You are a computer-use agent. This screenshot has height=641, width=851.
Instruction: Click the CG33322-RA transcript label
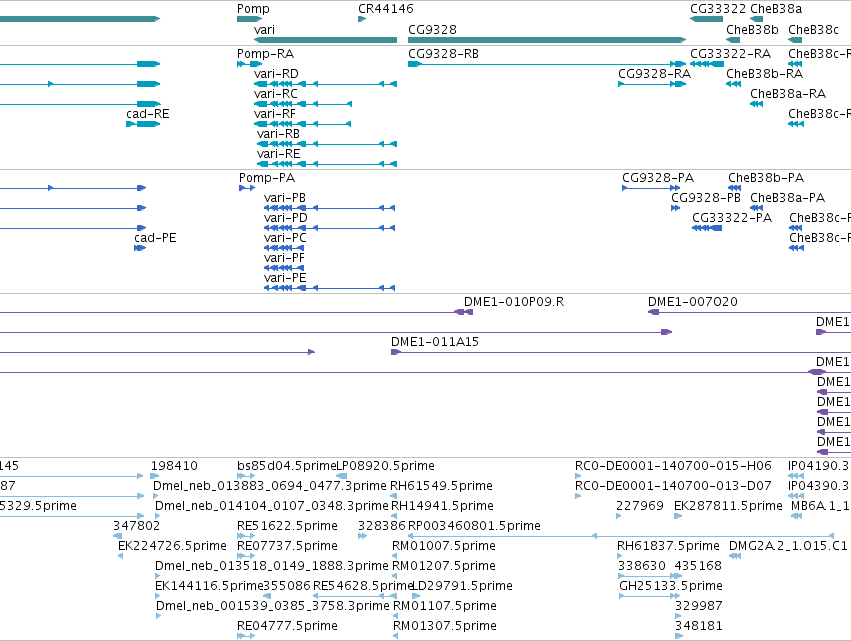731,54
